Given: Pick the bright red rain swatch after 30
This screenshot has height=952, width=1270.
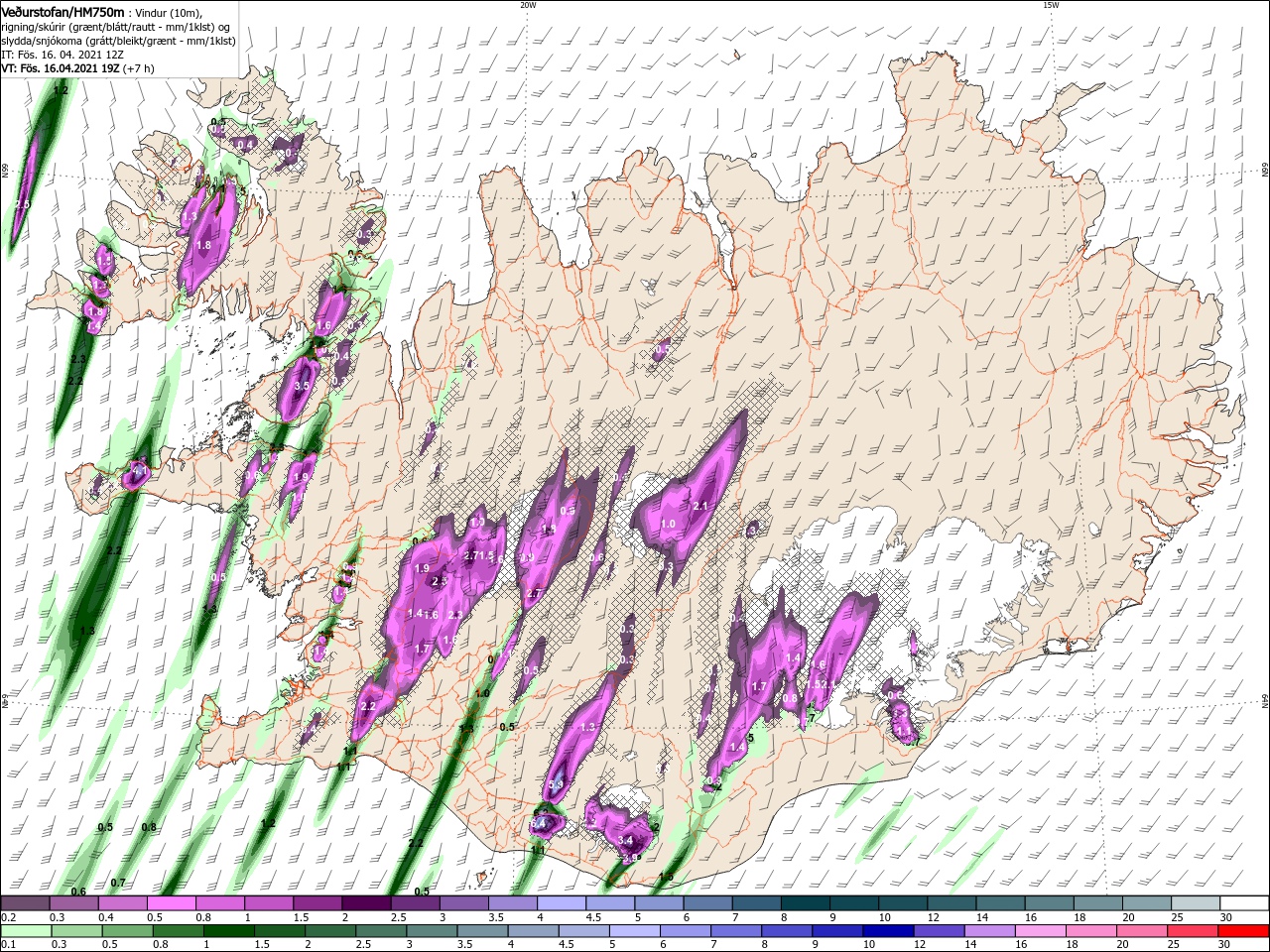Looking at the screenshot, I should pos(1243,931).
